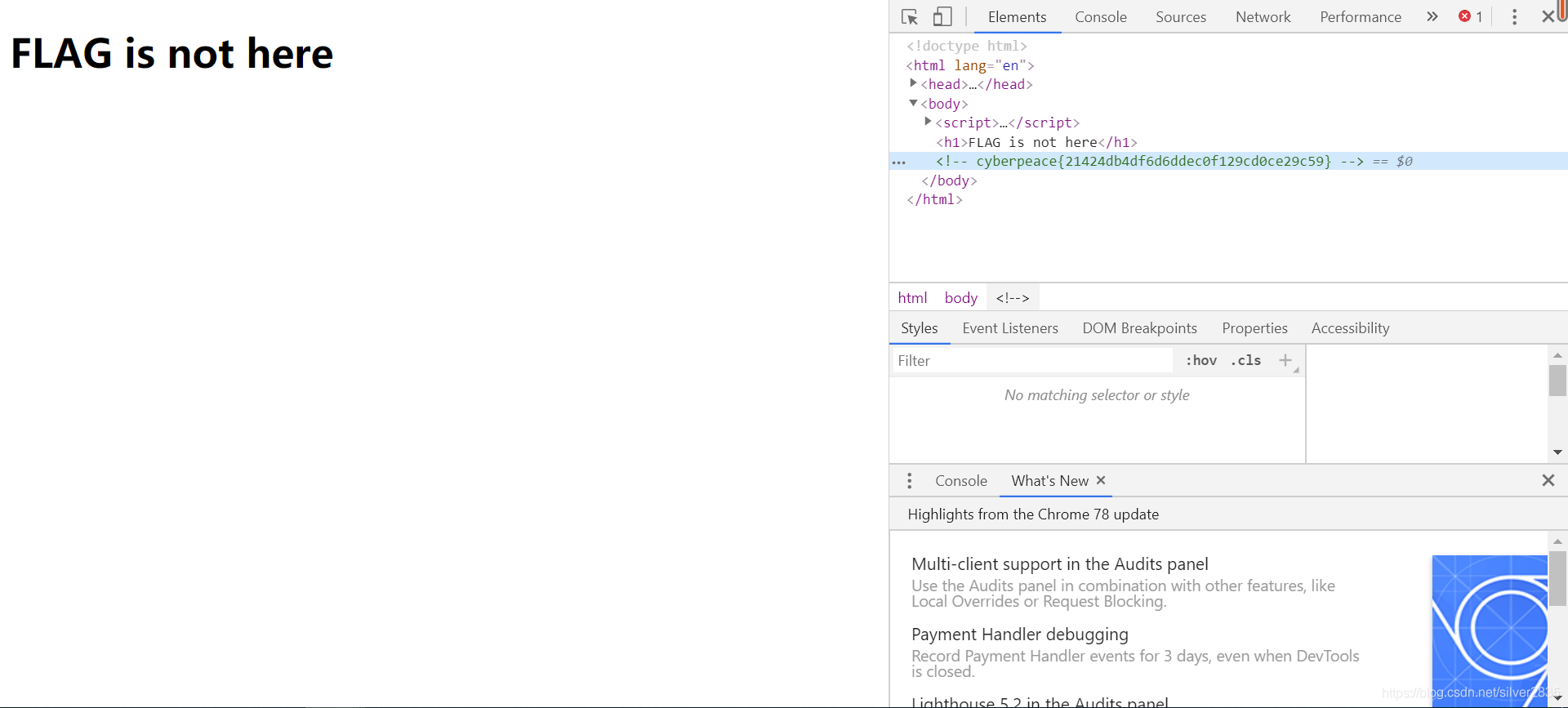Close the DevTools panel
Screen dimensions: 1568x708
pyautogui.click(x=1548, y=16)
